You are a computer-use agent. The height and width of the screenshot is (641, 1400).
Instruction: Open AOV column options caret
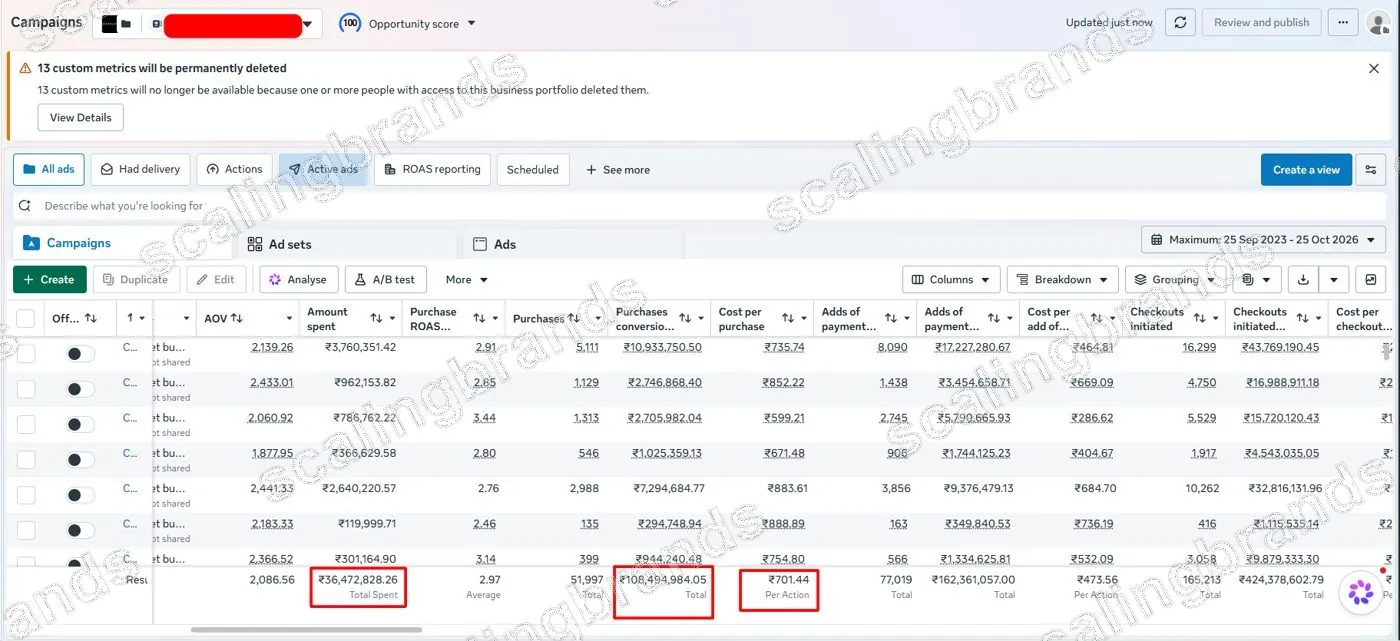[x=289, y=318]
